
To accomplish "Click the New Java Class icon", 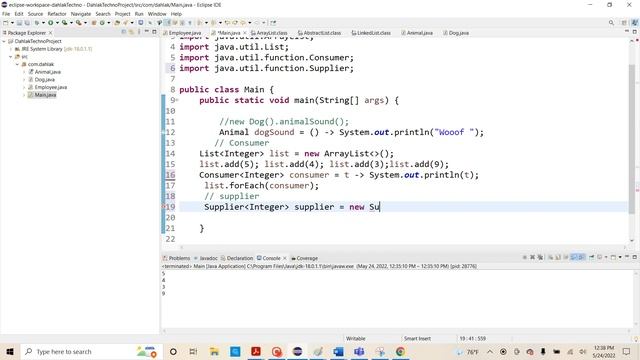I will pyautogui.click(x=102, y=23).
